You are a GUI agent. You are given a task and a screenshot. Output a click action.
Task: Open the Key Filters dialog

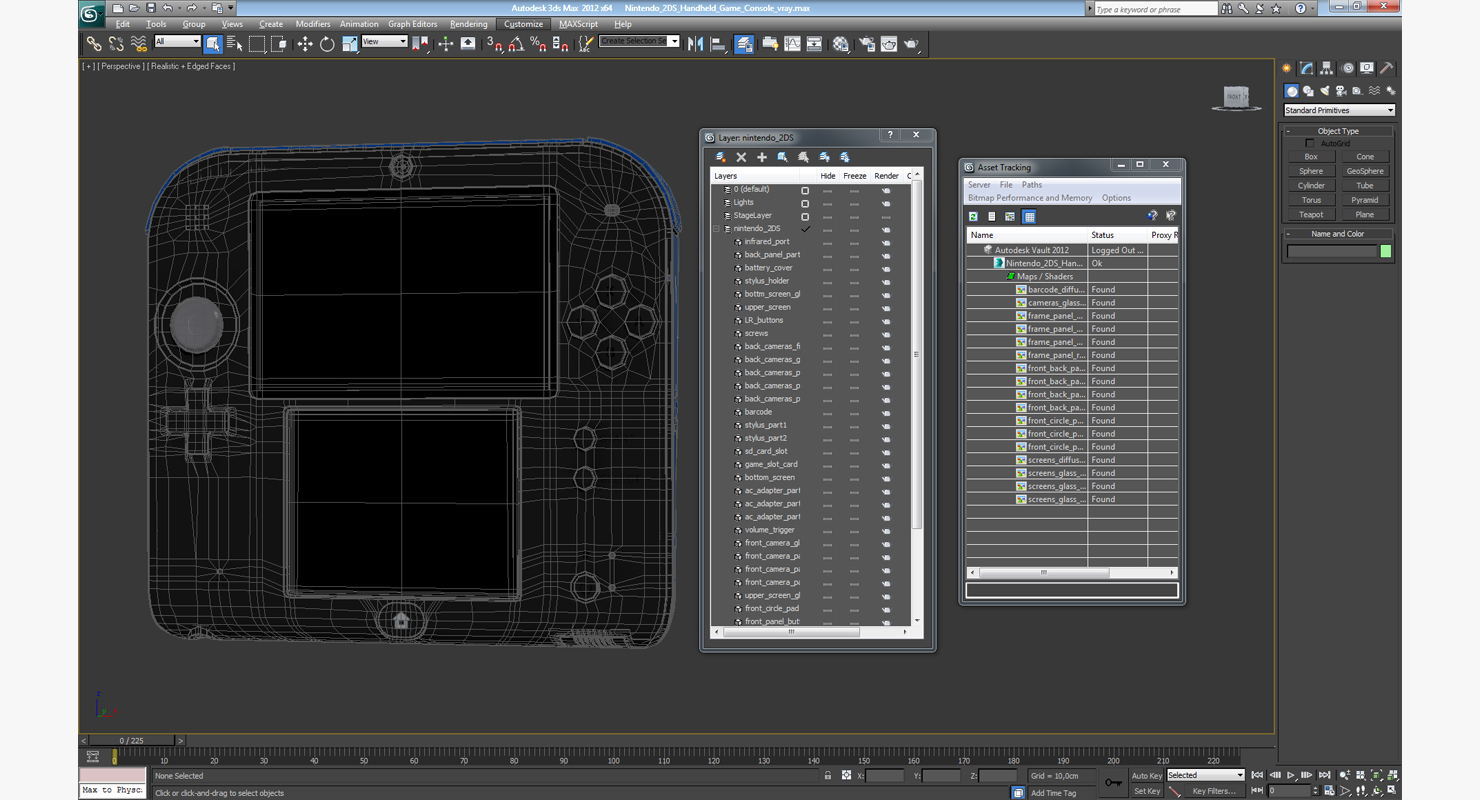click(1214, 791)
